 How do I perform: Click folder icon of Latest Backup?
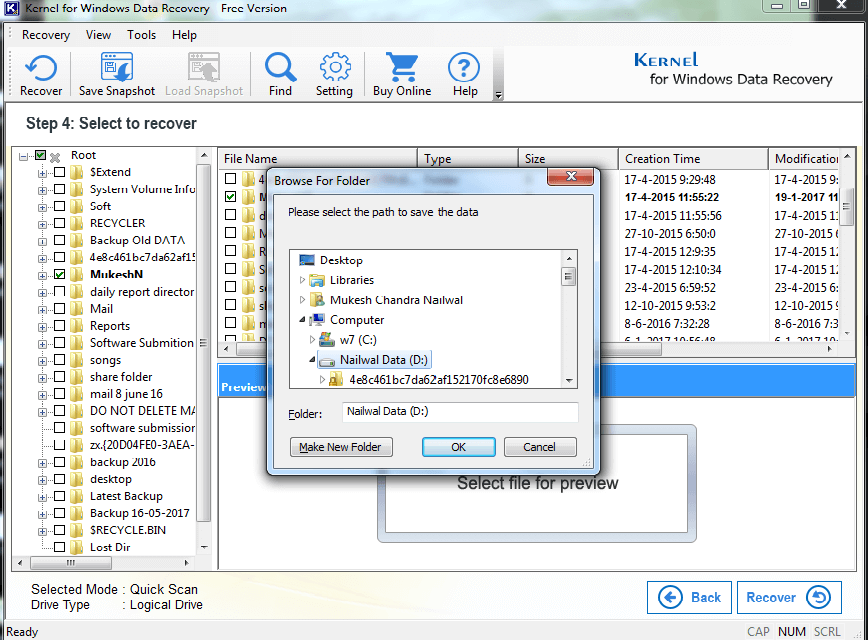coord(77,496)
